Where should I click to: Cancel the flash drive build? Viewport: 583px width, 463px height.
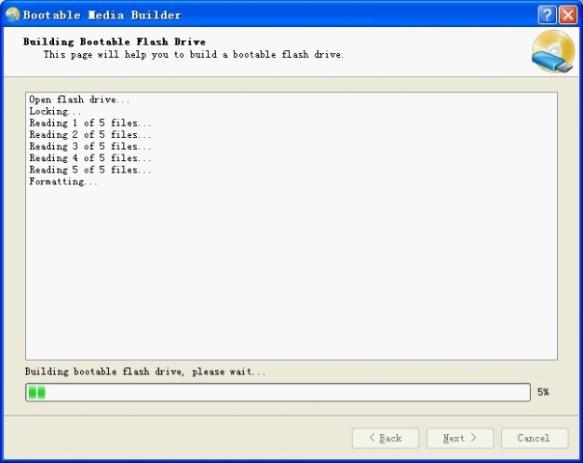(x=534, y=438)
